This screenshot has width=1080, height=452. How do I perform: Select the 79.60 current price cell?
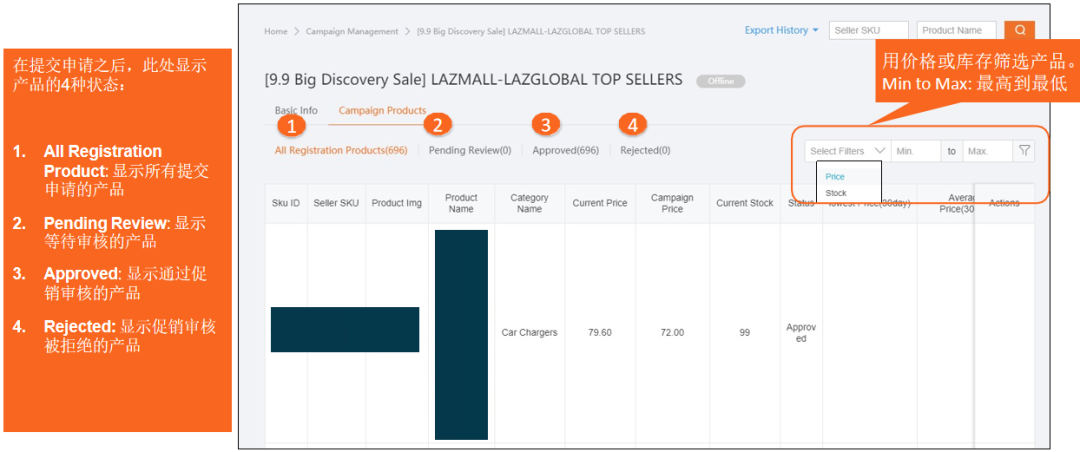[x=600, y=333]
